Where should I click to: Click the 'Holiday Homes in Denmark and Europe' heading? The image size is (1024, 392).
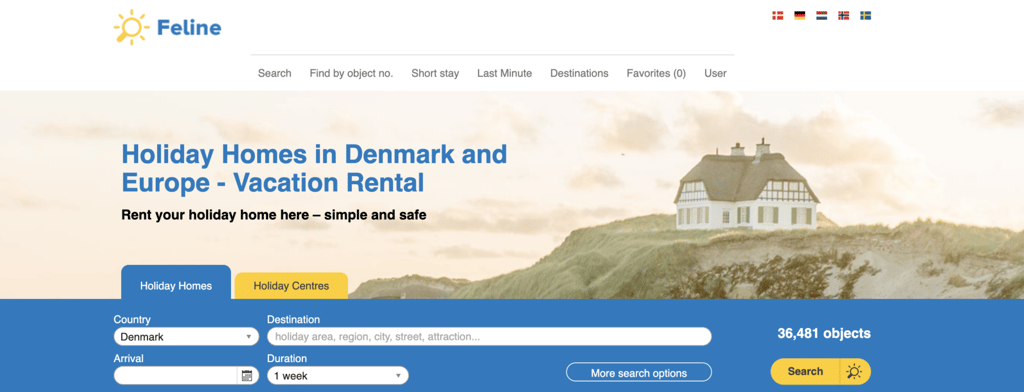314,168
